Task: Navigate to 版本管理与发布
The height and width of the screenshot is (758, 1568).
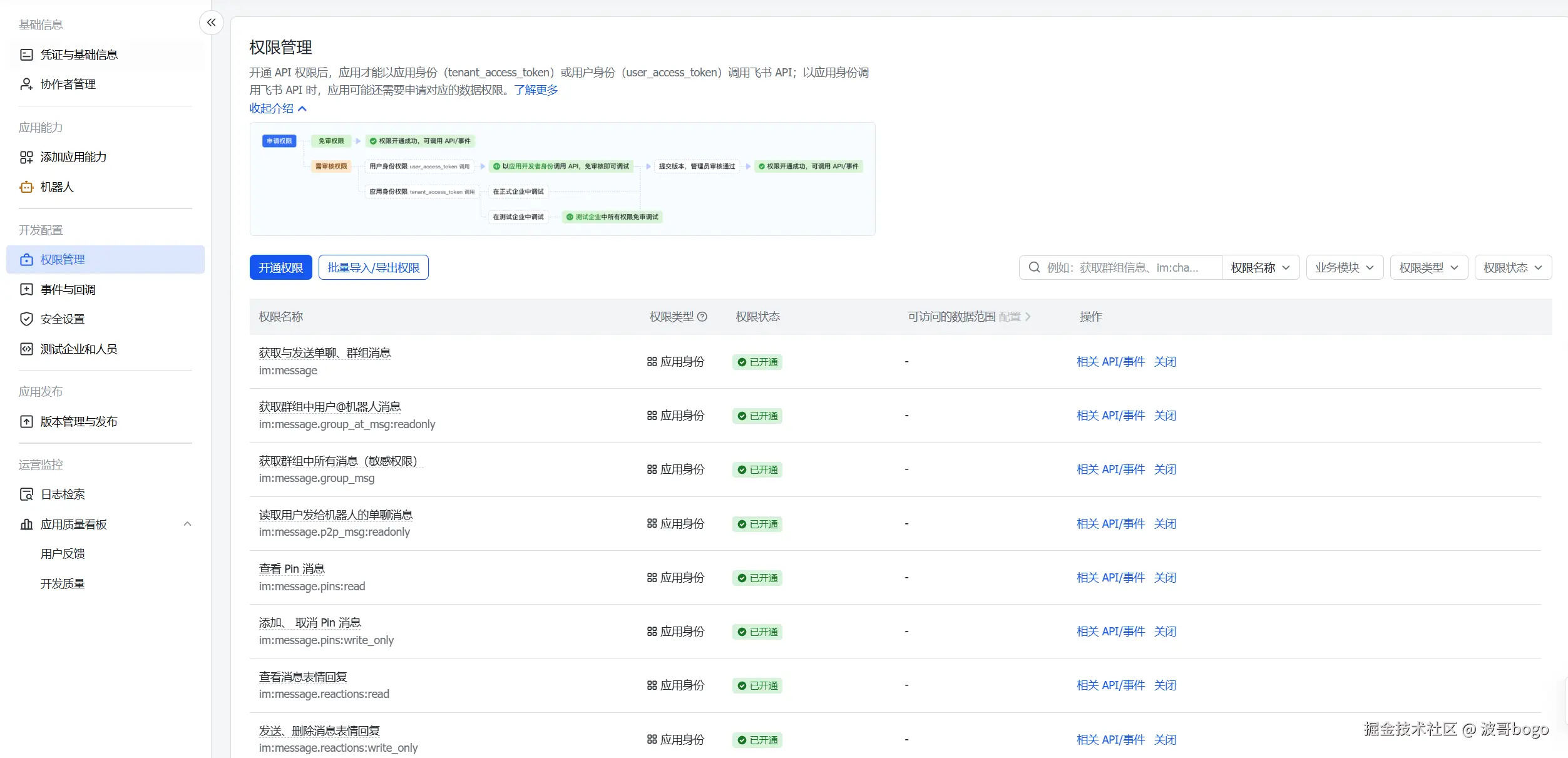Action: coord(105,422)
